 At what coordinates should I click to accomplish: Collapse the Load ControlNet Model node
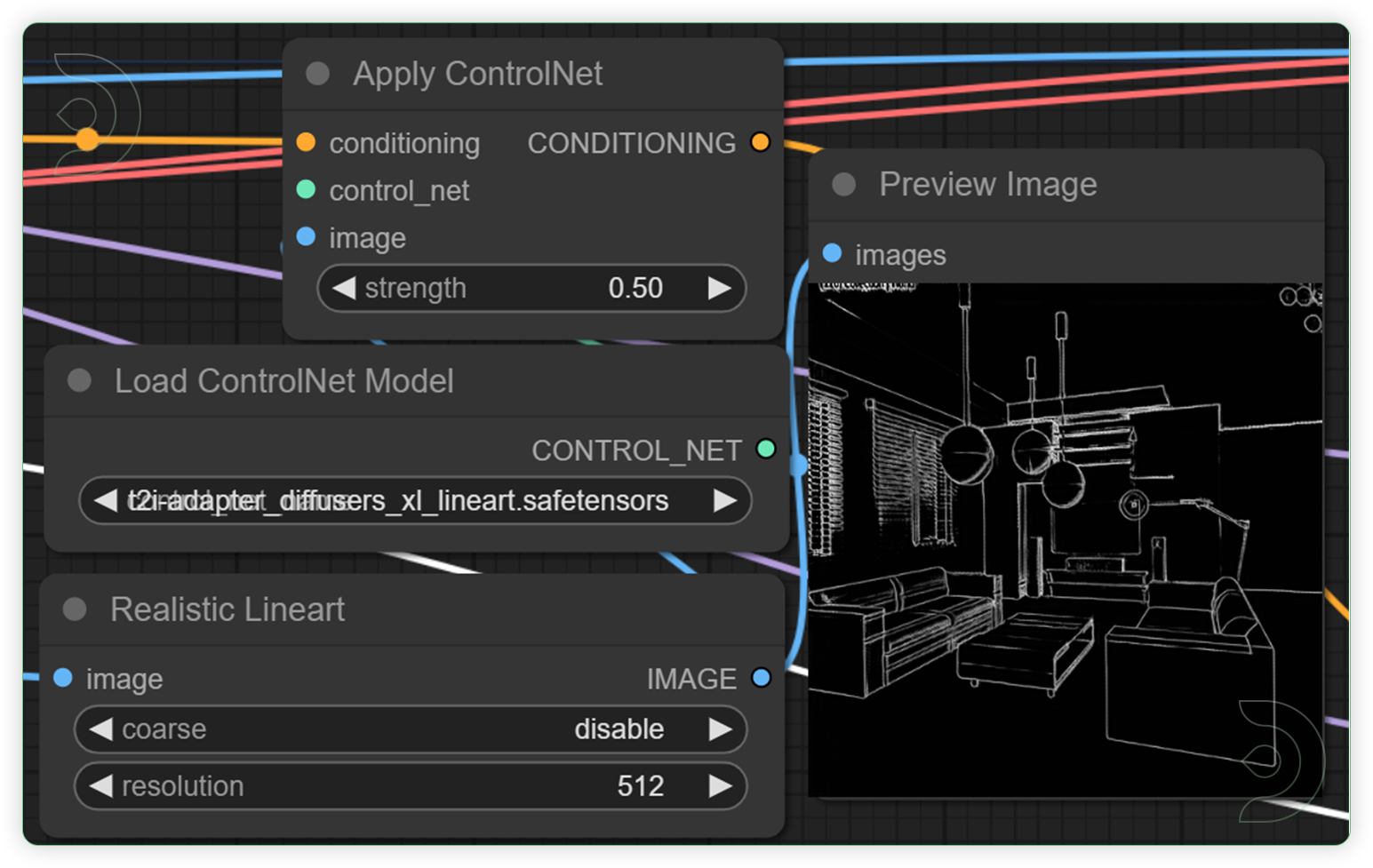(78, 380)
